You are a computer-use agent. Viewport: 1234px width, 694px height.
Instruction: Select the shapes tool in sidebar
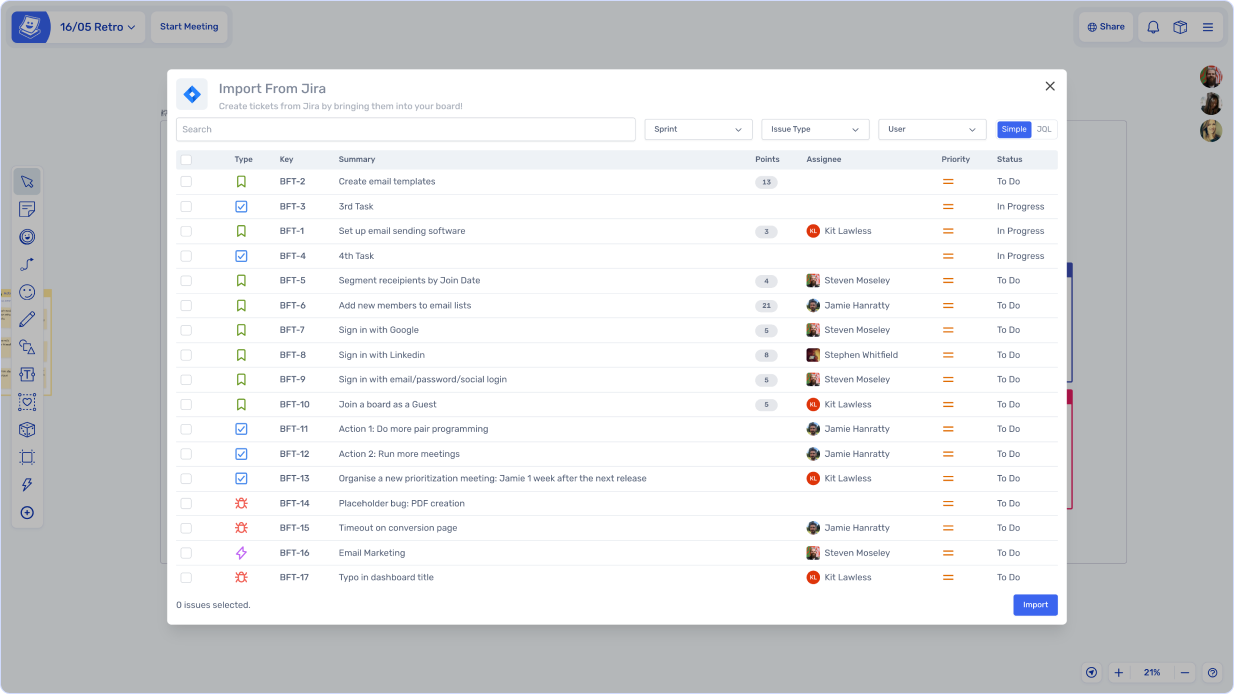[x=27, y=347]
